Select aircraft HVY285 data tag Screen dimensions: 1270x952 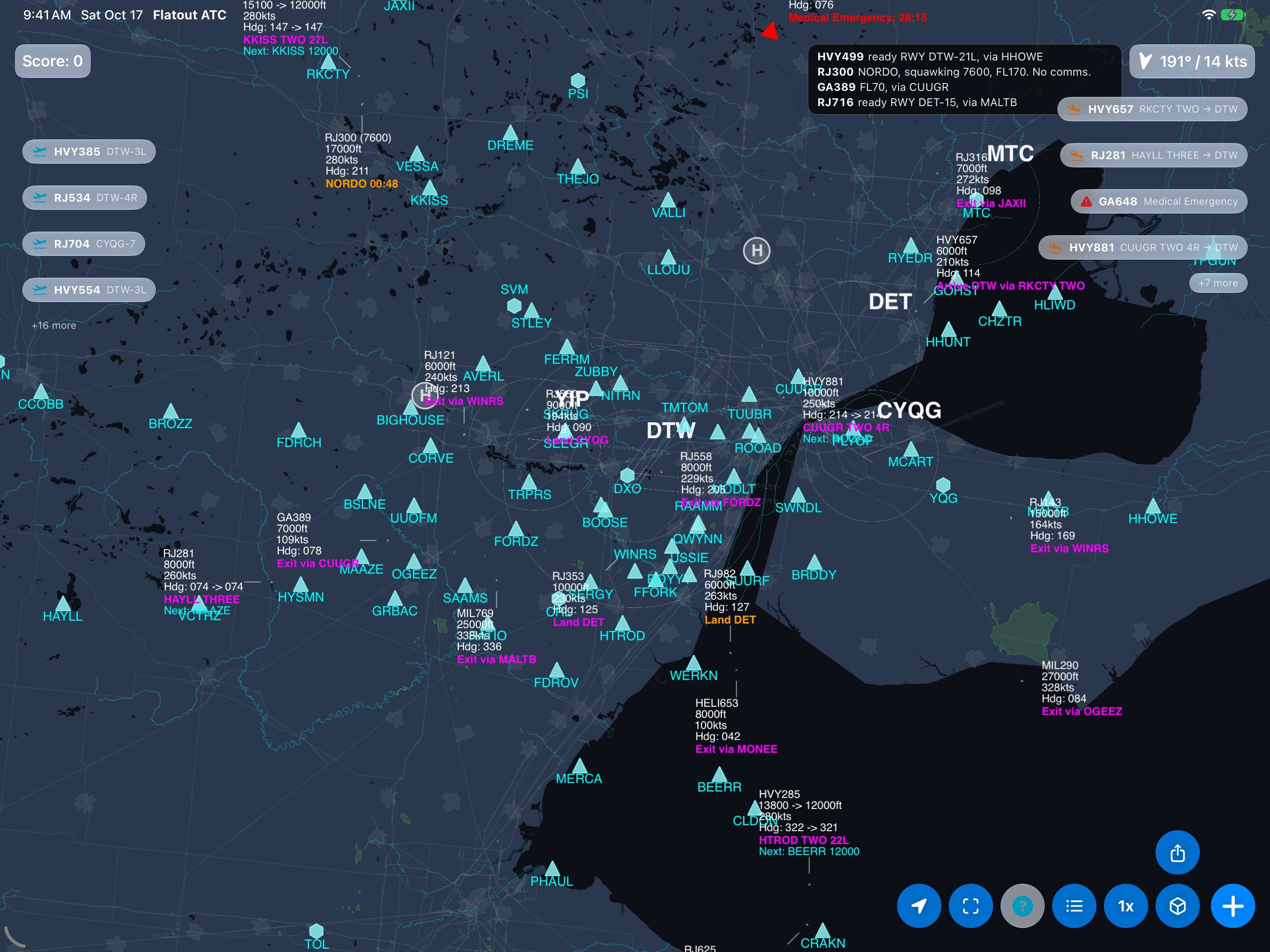click(x=809, y=822)
